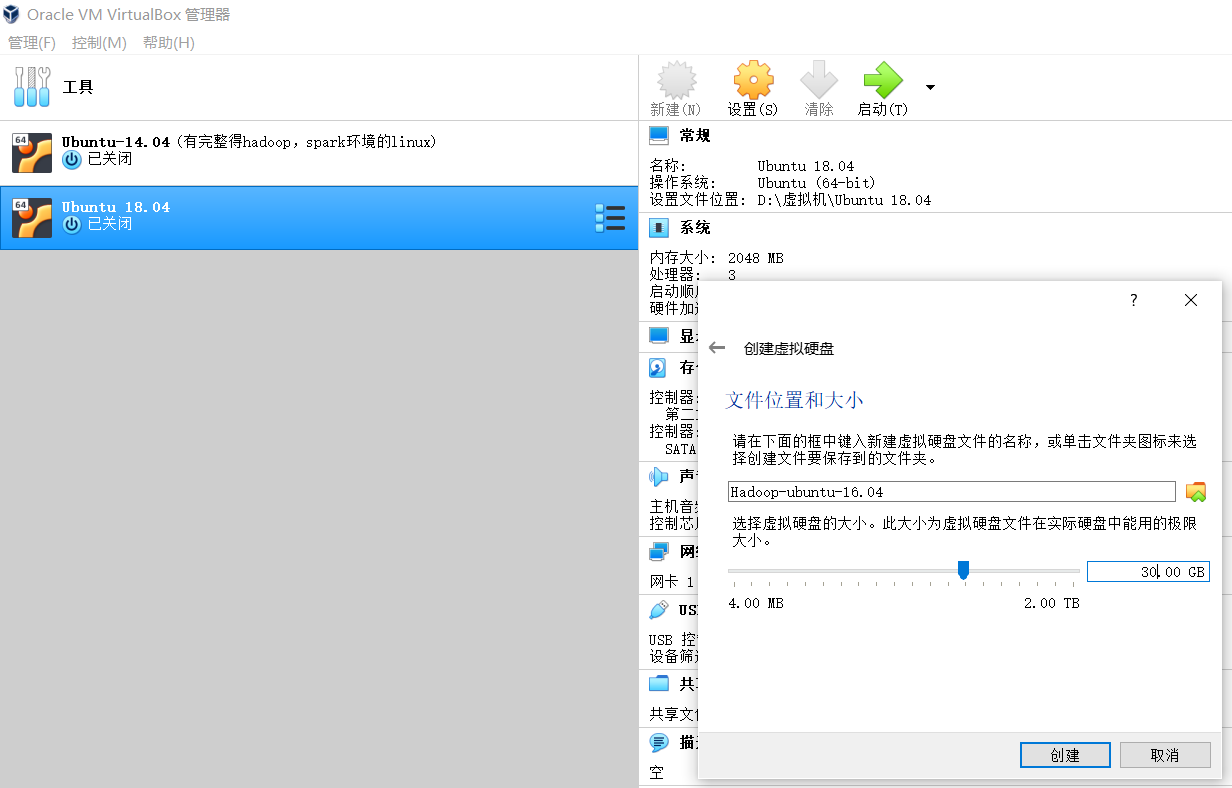Click the 启动 (Start) green arrow icon
Screen dimensions: 1232x788
(x=881, y=80)
